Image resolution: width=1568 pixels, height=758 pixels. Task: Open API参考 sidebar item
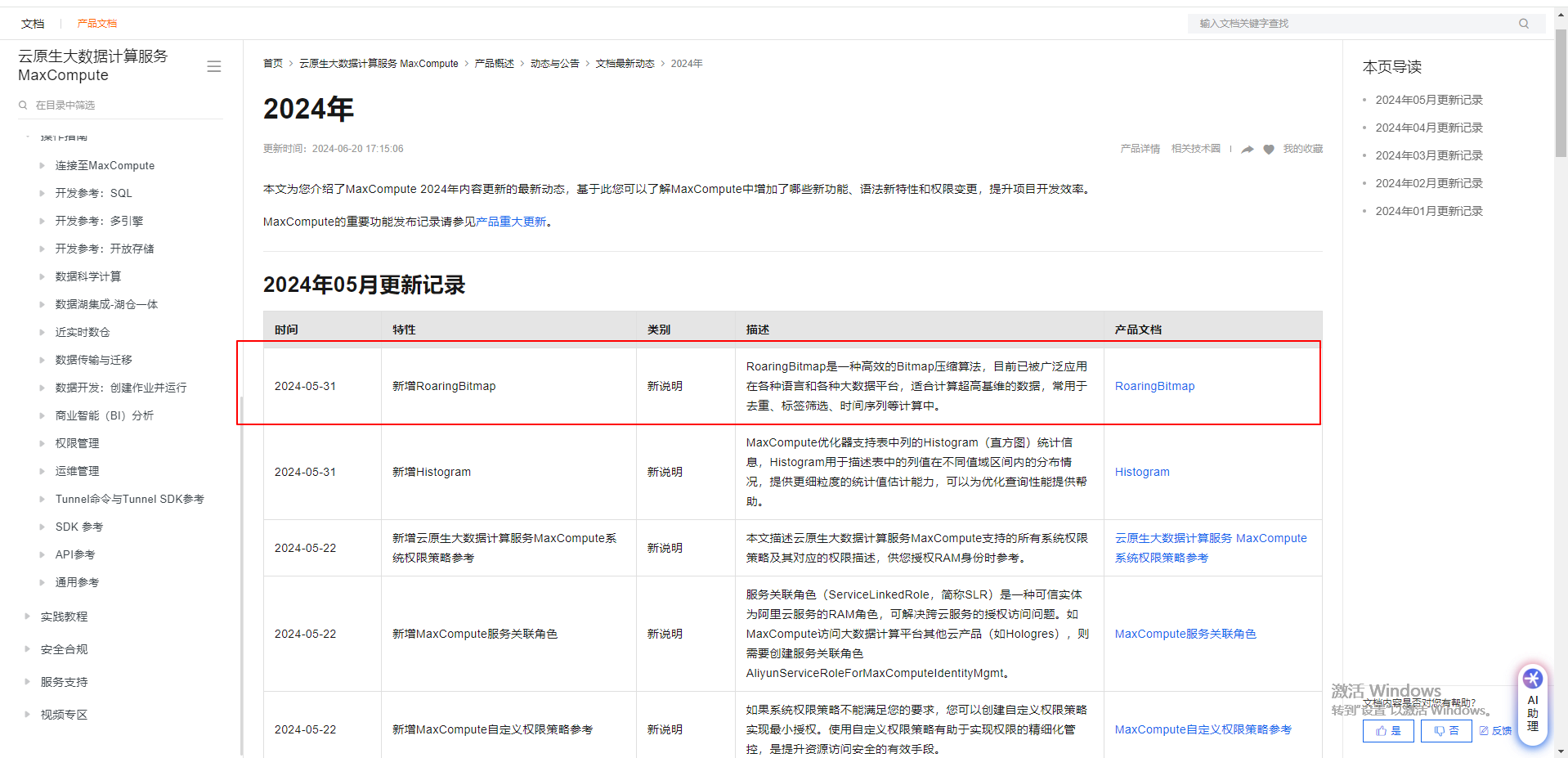point(75,554)
